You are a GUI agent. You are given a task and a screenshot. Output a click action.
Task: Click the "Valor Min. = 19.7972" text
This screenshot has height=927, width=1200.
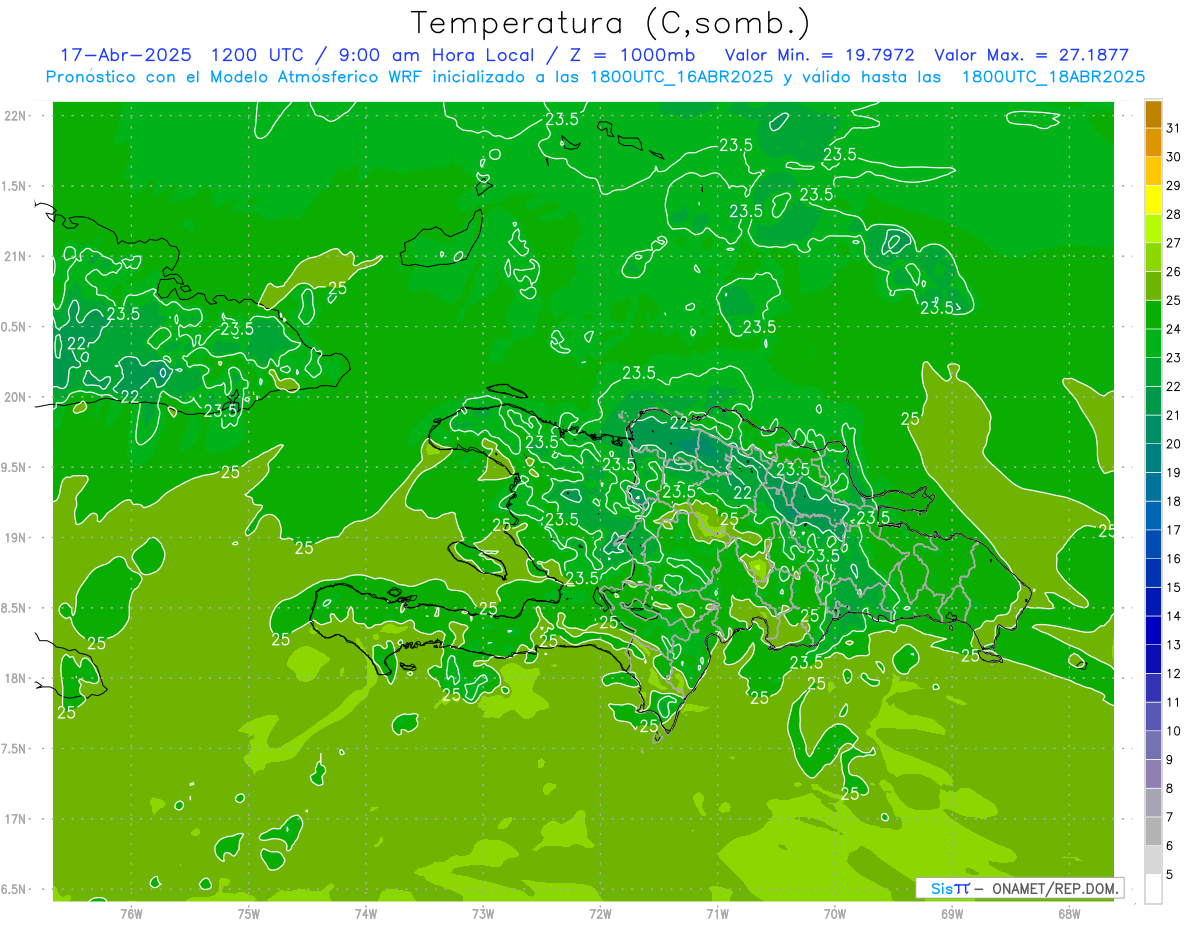pos(819,55)
